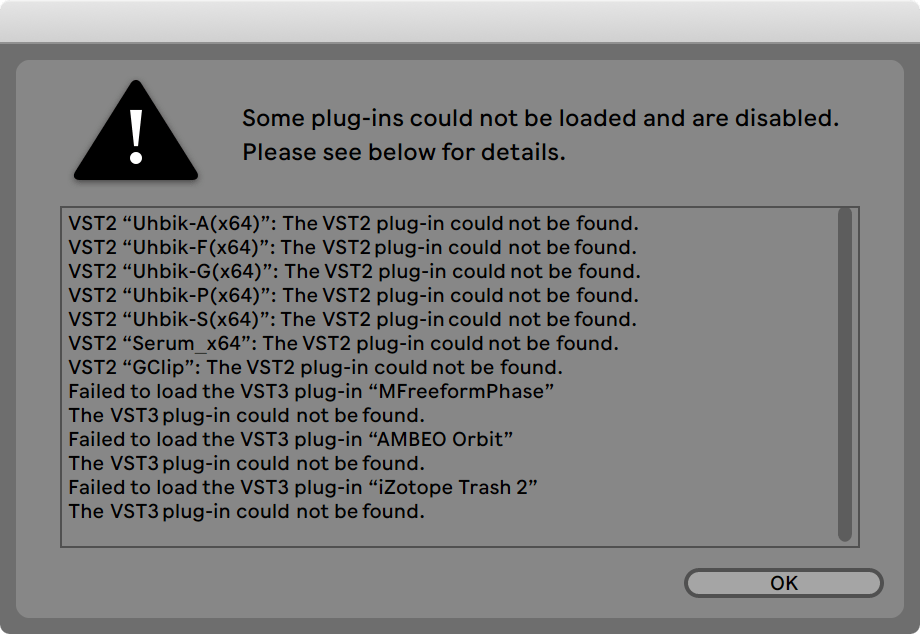Click the "Some plug-ins could not be loaded" heading
920x634 pixels.
(540, 118)
